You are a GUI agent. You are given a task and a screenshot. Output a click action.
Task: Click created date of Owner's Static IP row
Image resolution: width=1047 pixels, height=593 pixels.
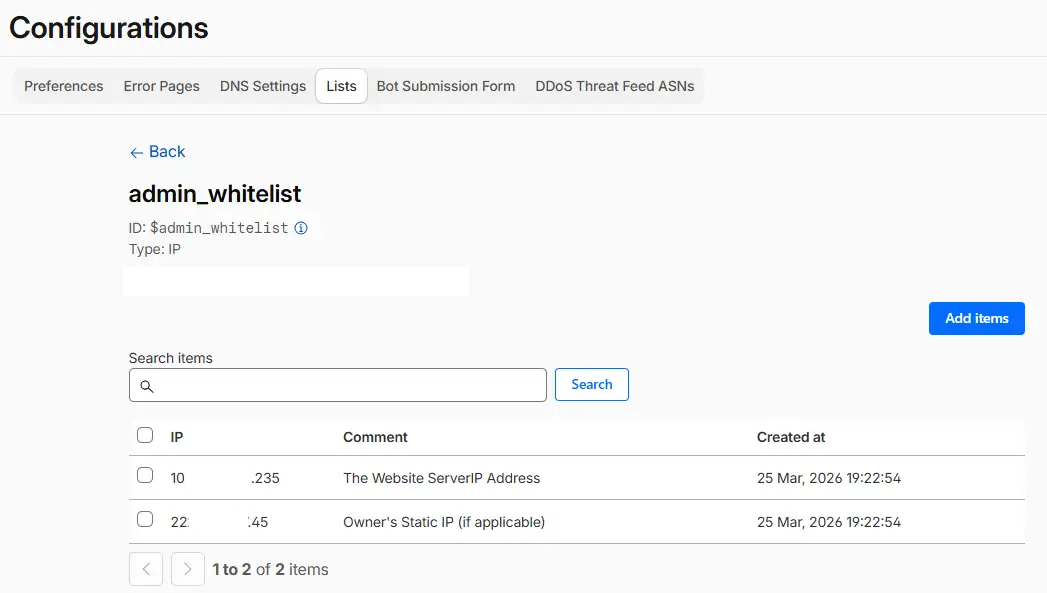829,522
